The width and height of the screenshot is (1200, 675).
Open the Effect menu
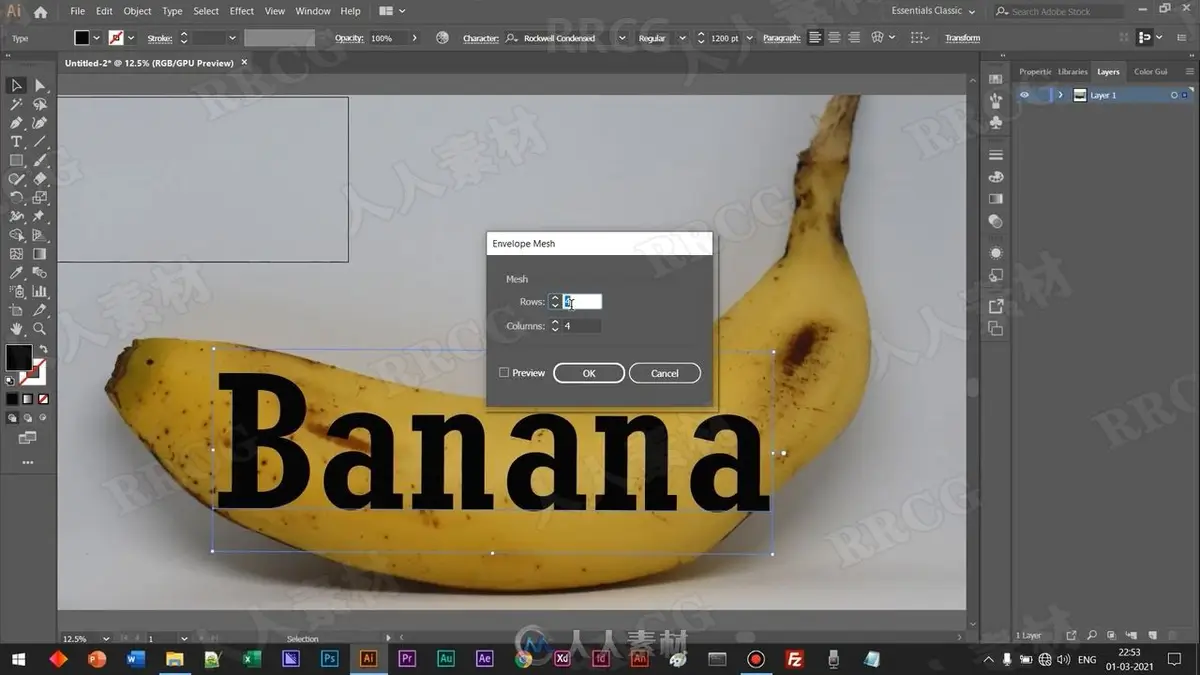coord(242,11)
